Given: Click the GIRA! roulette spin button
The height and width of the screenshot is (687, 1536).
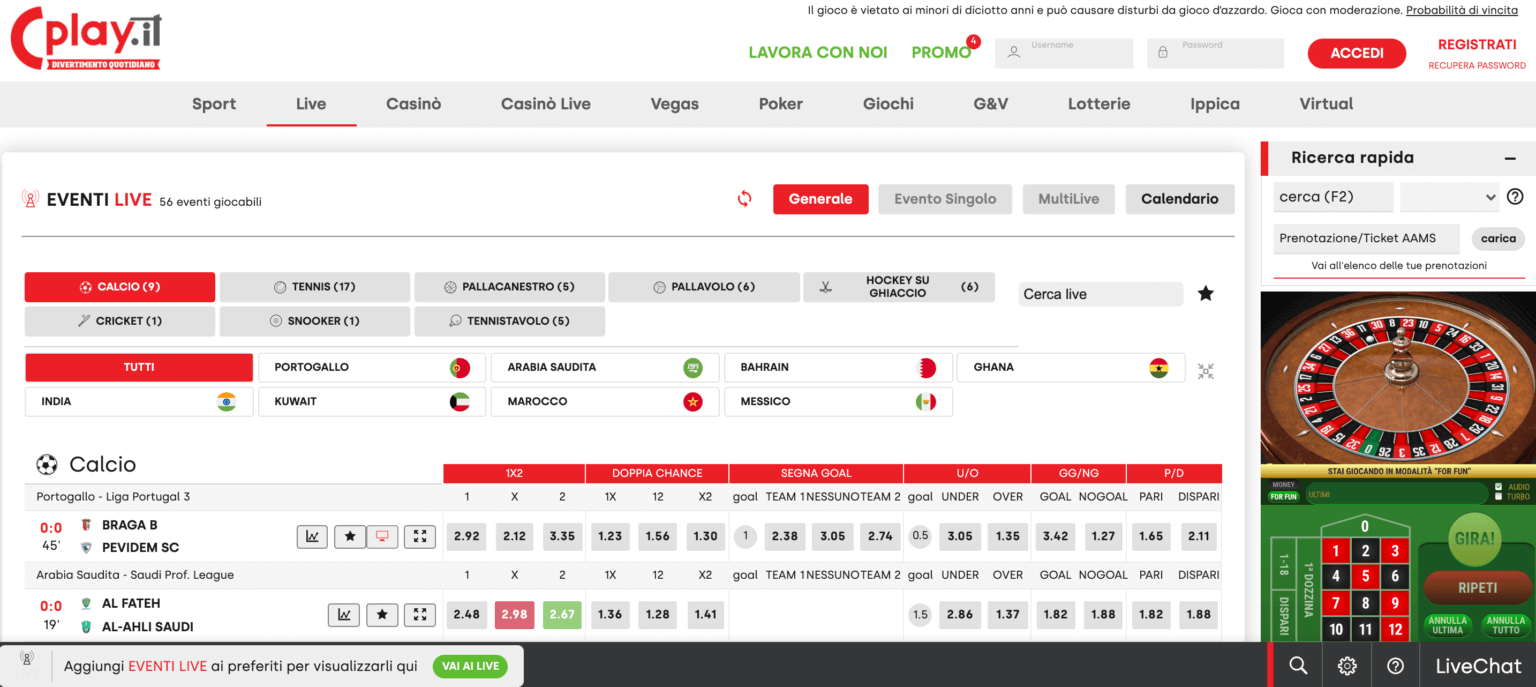Looking at the screenshot, I should (x=1475, y=540).
